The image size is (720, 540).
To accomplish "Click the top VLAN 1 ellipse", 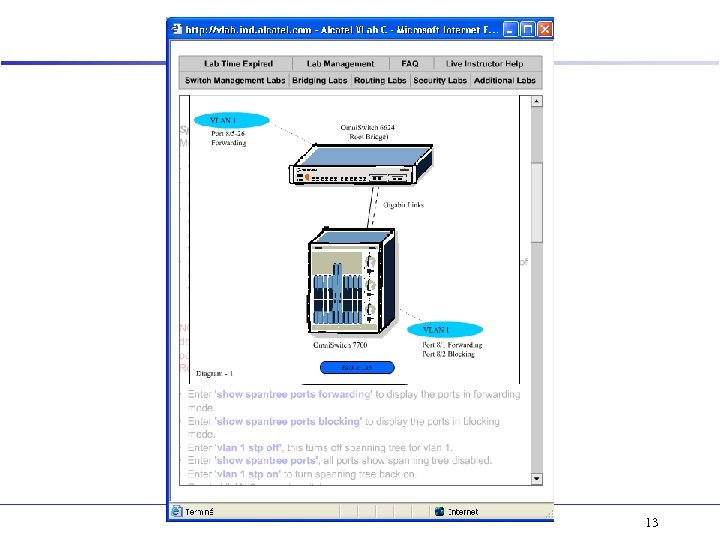I will click(231, 120).
